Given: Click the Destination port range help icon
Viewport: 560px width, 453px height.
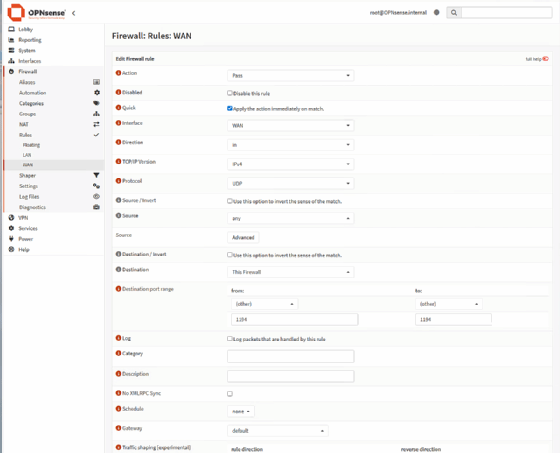Looking at the screenshot, I should 118,289.
